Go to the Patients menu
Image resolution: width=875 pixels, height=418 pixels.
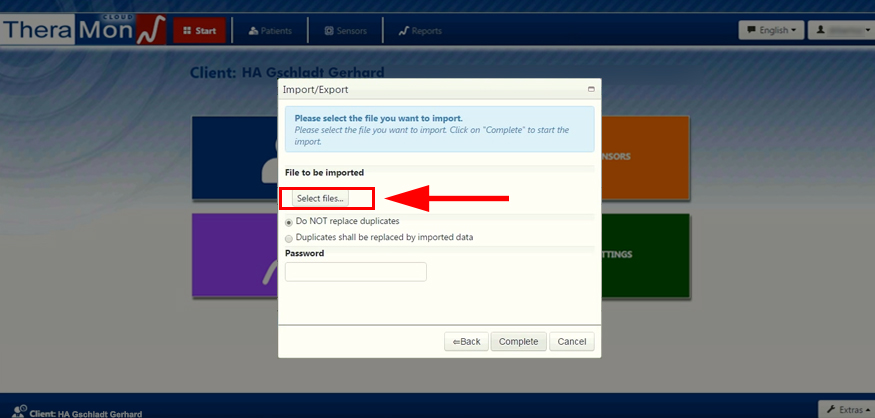pos(270,31)
